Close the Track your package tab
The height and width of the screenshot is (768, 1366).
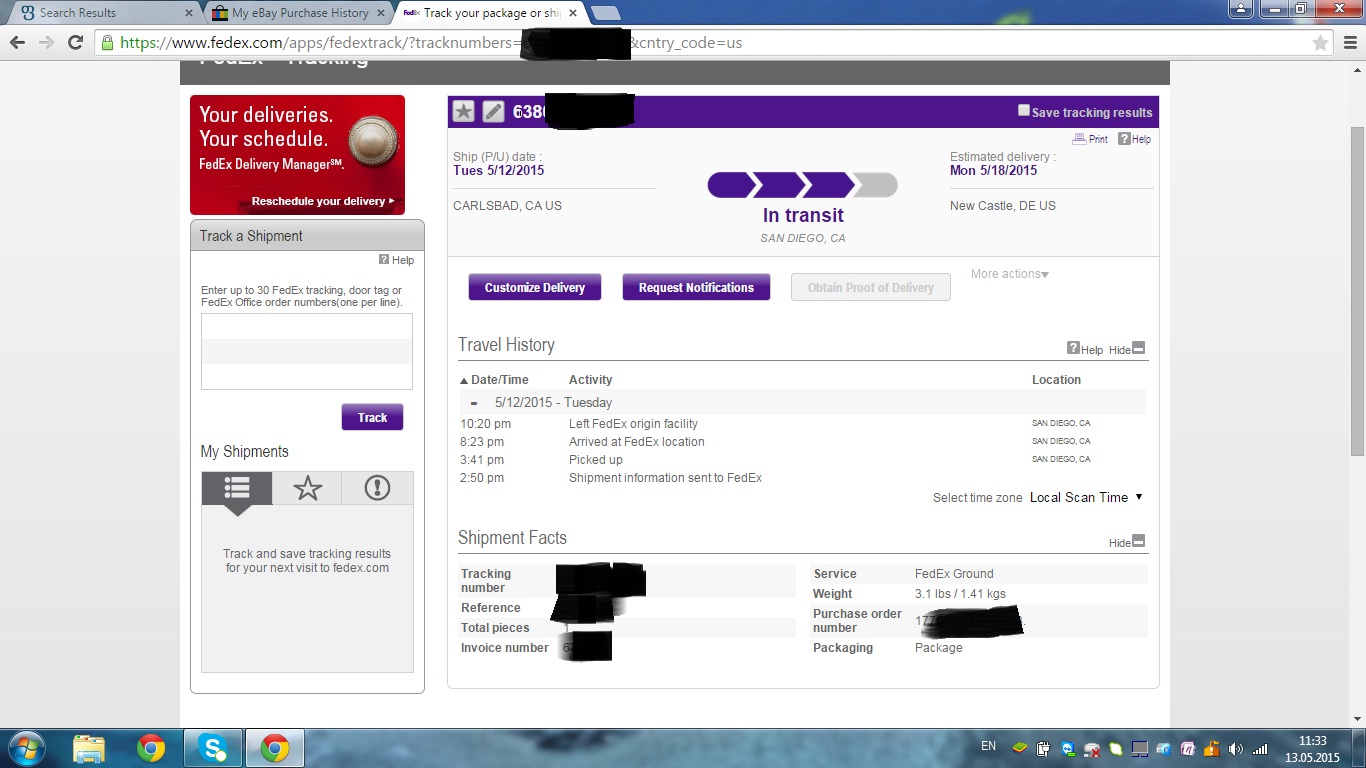click(x=572, y=13)
